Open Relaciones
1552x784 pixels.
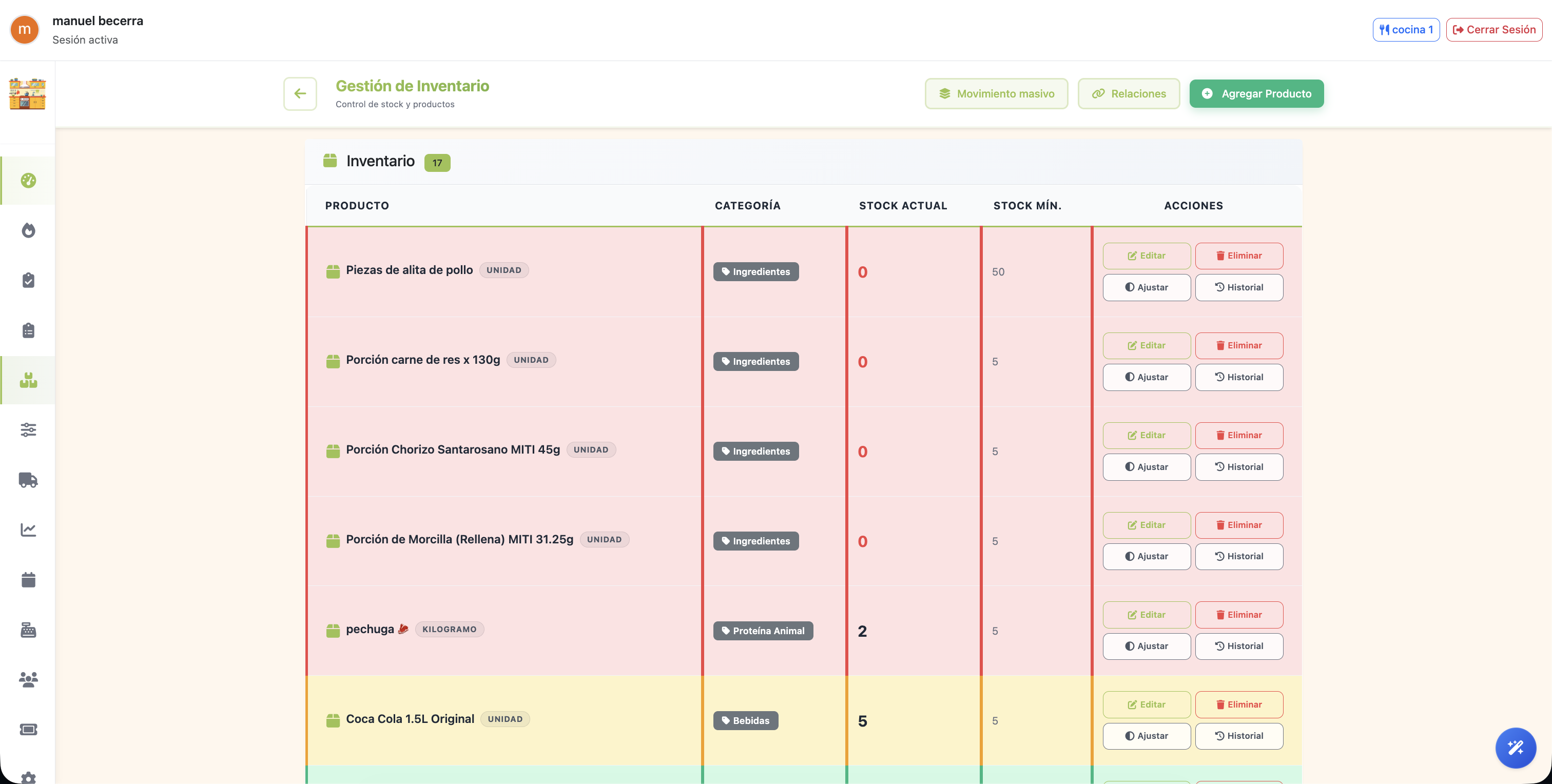tap(1129, 93)
